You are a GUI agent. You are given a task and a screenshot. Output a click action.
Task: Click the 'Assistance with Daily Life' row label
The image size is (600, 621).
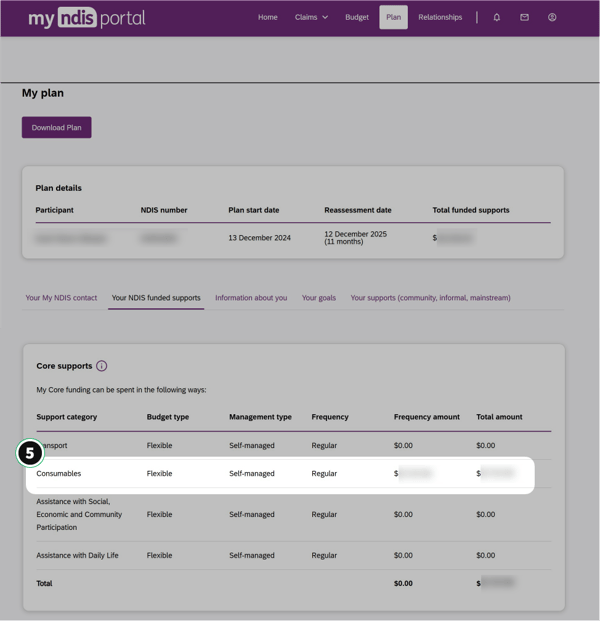(78, 555)
